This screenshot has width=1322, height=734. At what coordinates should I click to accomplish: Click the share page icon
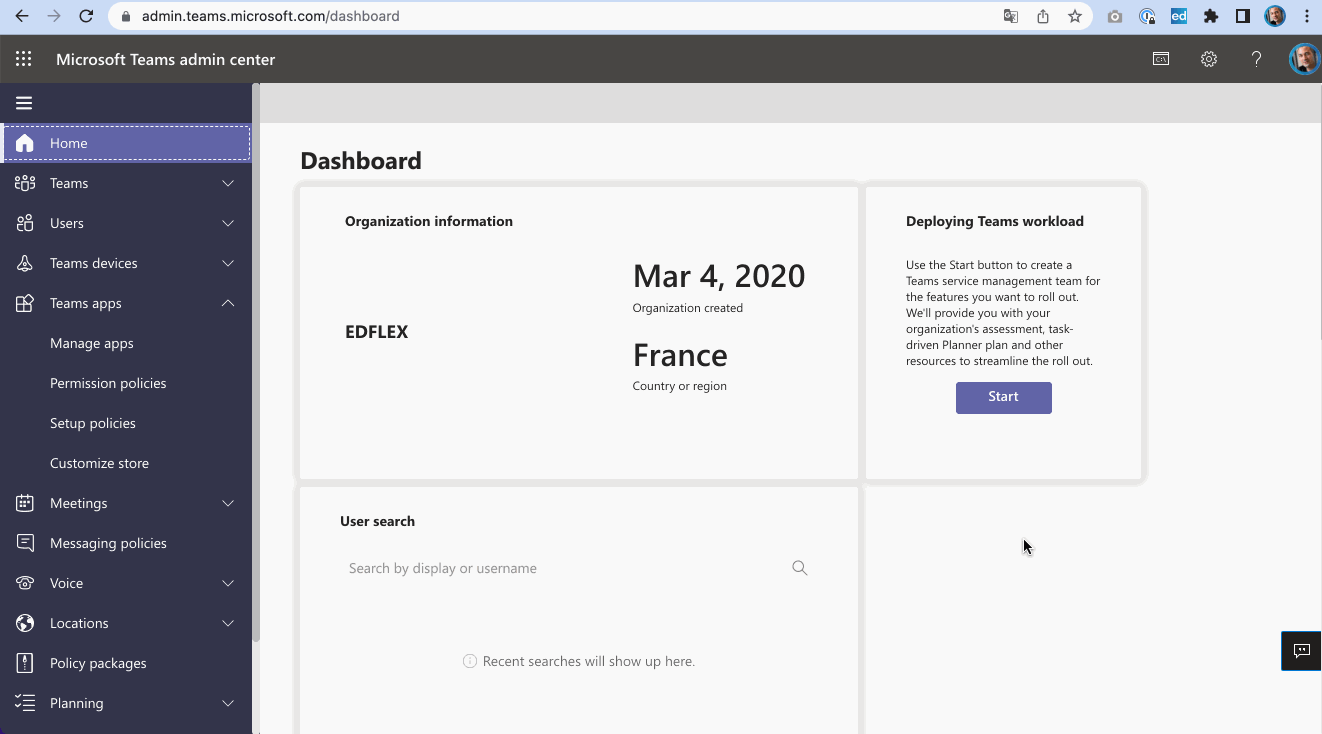point(1043,16)
